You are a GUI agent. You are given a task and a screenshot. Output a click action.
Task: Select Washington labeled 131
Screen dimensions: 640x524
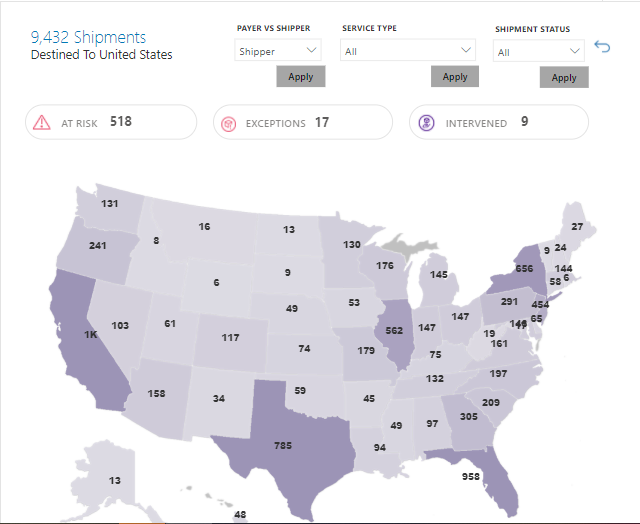coord(110,206)
